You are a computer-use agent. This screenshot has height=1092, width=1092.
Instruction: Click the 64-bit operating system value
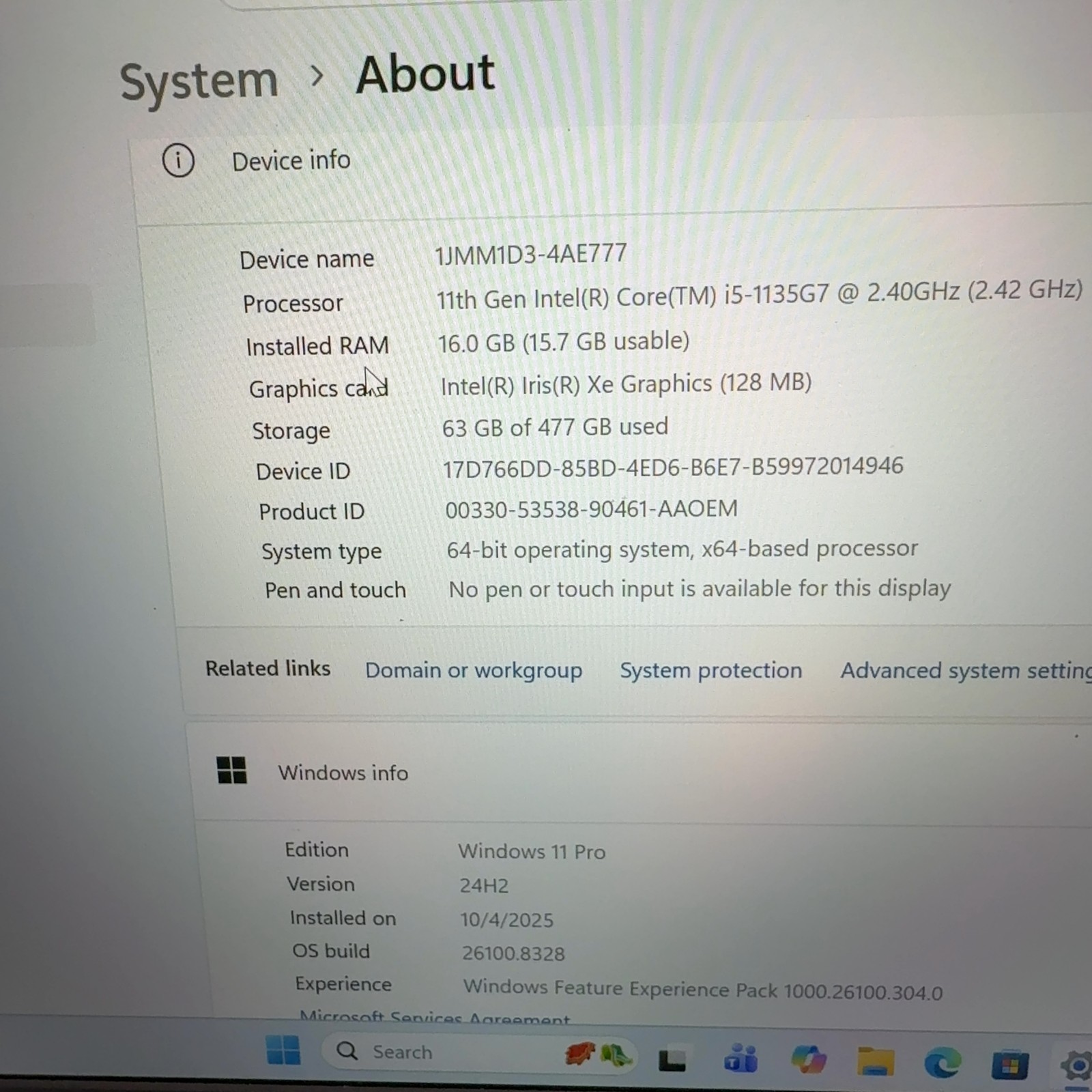682,549
